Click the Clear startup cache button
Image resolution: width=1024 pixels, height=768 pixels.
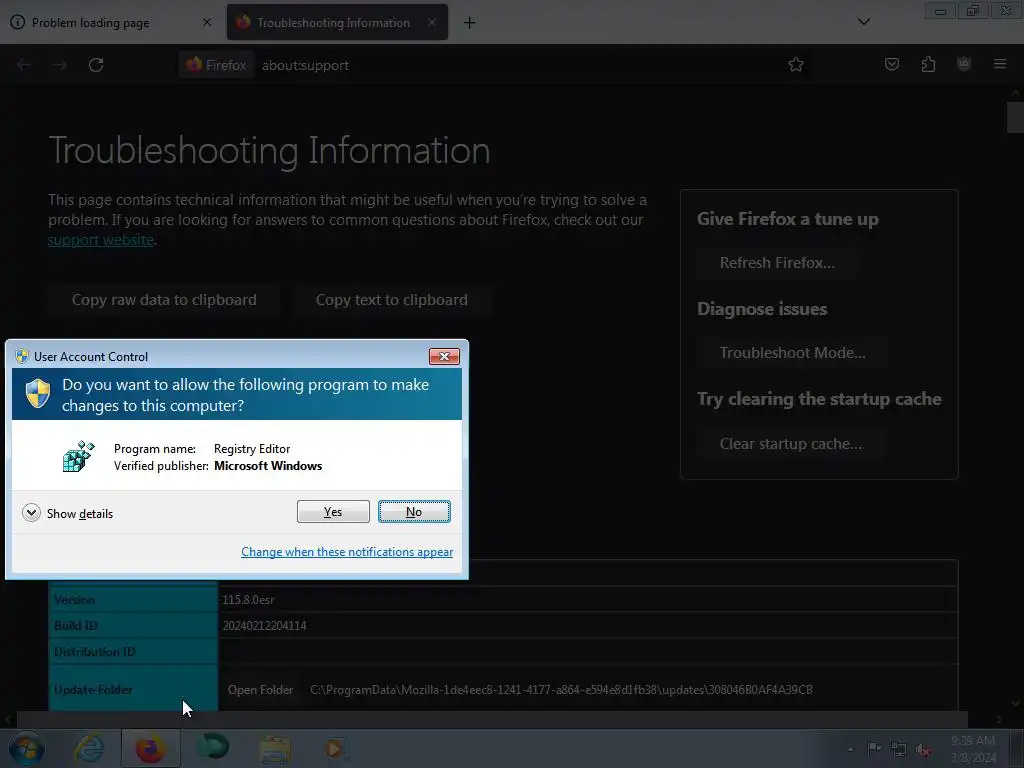(791, 444)
